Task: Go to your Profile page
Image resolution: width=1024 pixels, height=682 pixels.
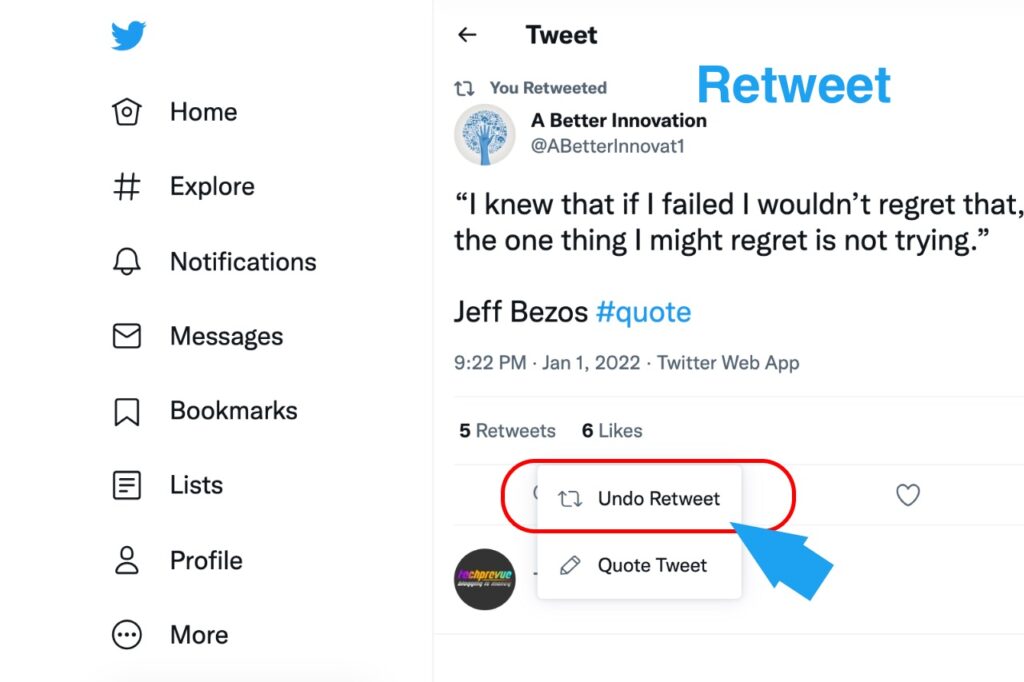Action: coord(206,561)
